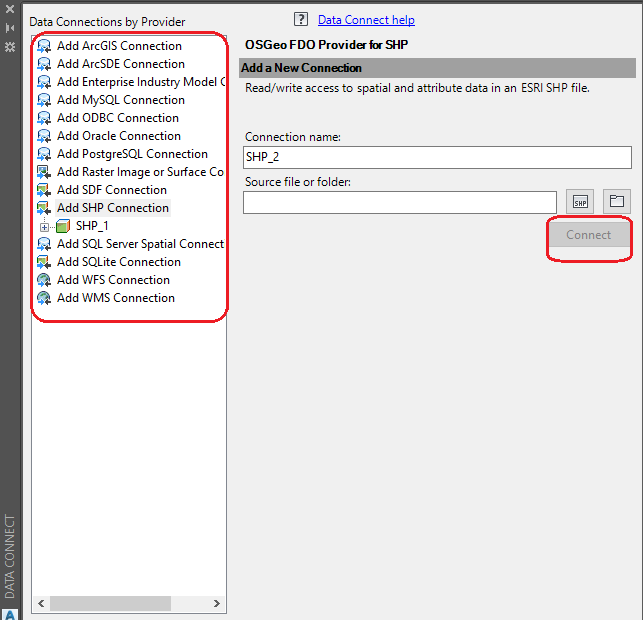Browse for an SHP source file
Viewport: 643px width, 620px height.
tap(580, 202)
